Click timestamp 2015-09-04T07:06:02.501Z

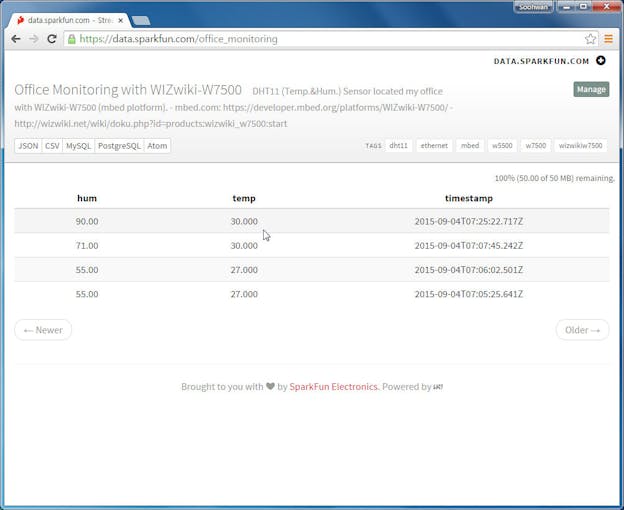469,270
